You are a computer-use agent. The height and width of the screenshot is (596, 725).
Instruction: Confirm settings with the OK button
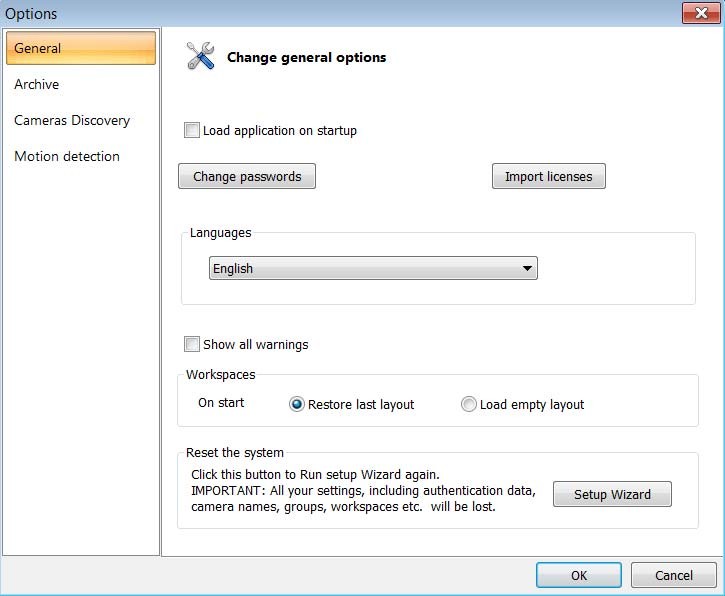579,575
